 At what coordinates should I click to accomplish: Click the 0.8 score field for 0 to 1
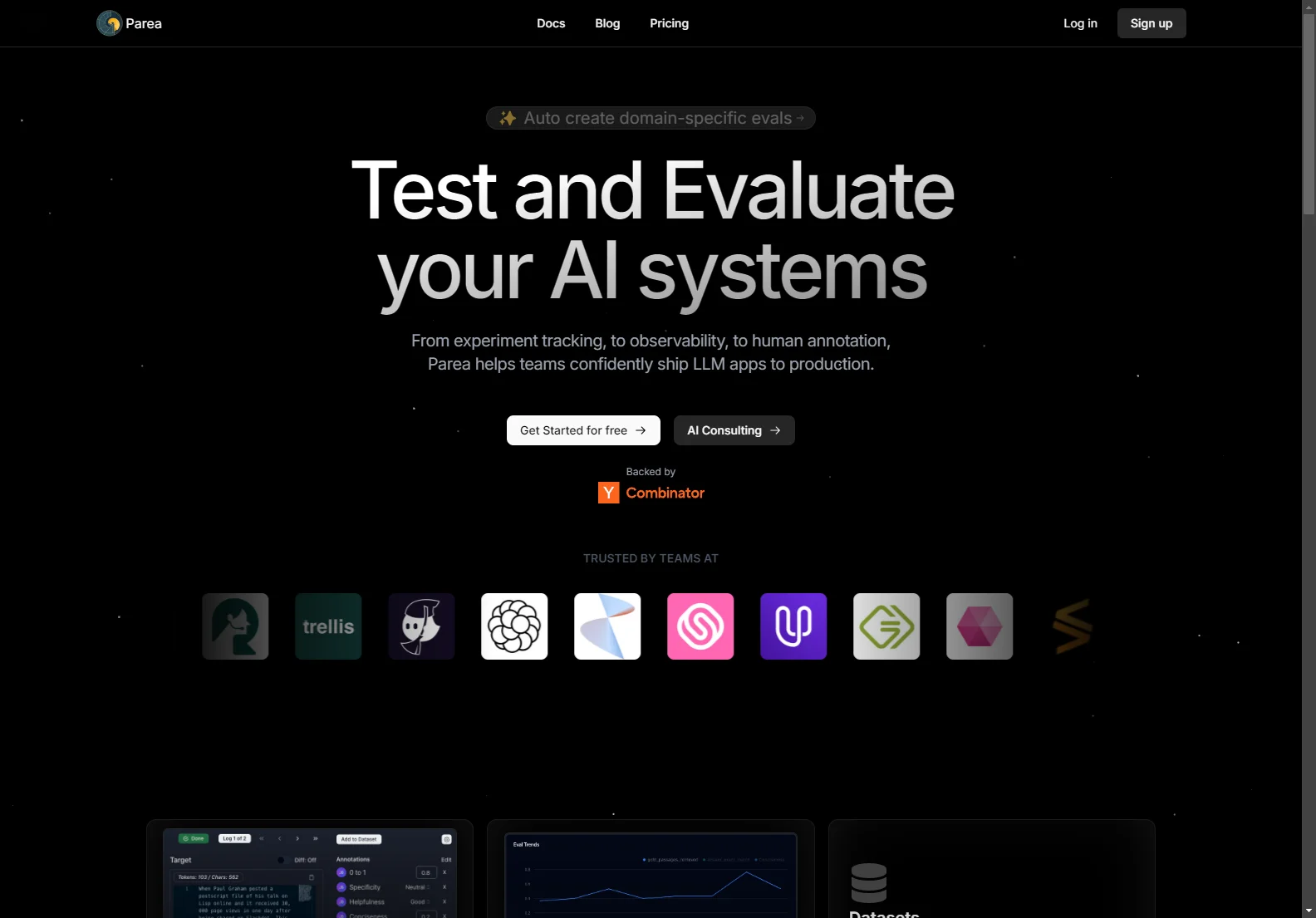[x=426, y=872]
